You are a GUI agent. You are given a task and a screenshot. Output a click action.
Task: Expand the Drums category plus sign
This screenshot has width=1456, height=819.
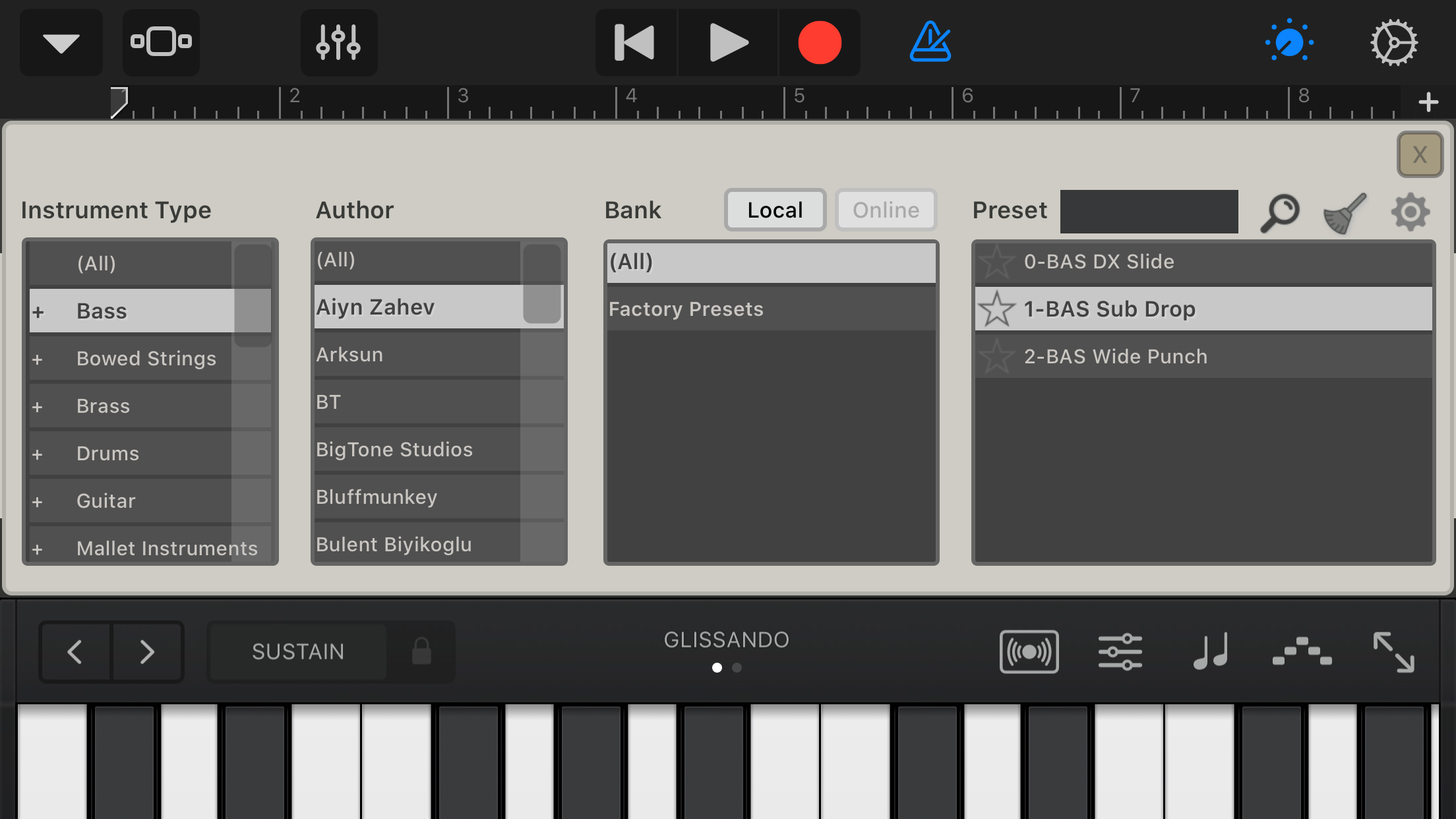click(x=38, y=454)
